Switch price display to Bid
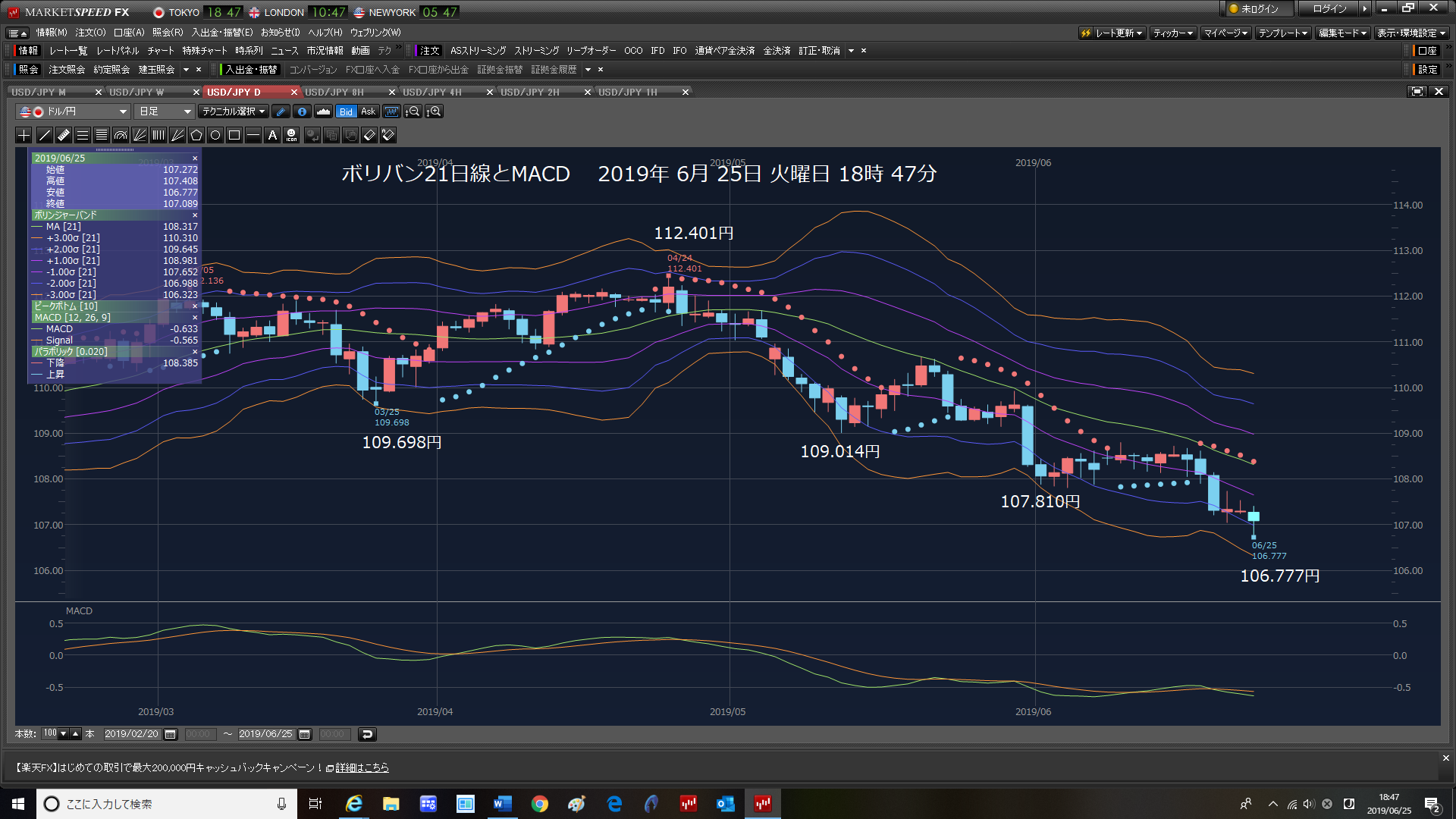The width and height of the screenshot is (1456, 819). point(346,111)
